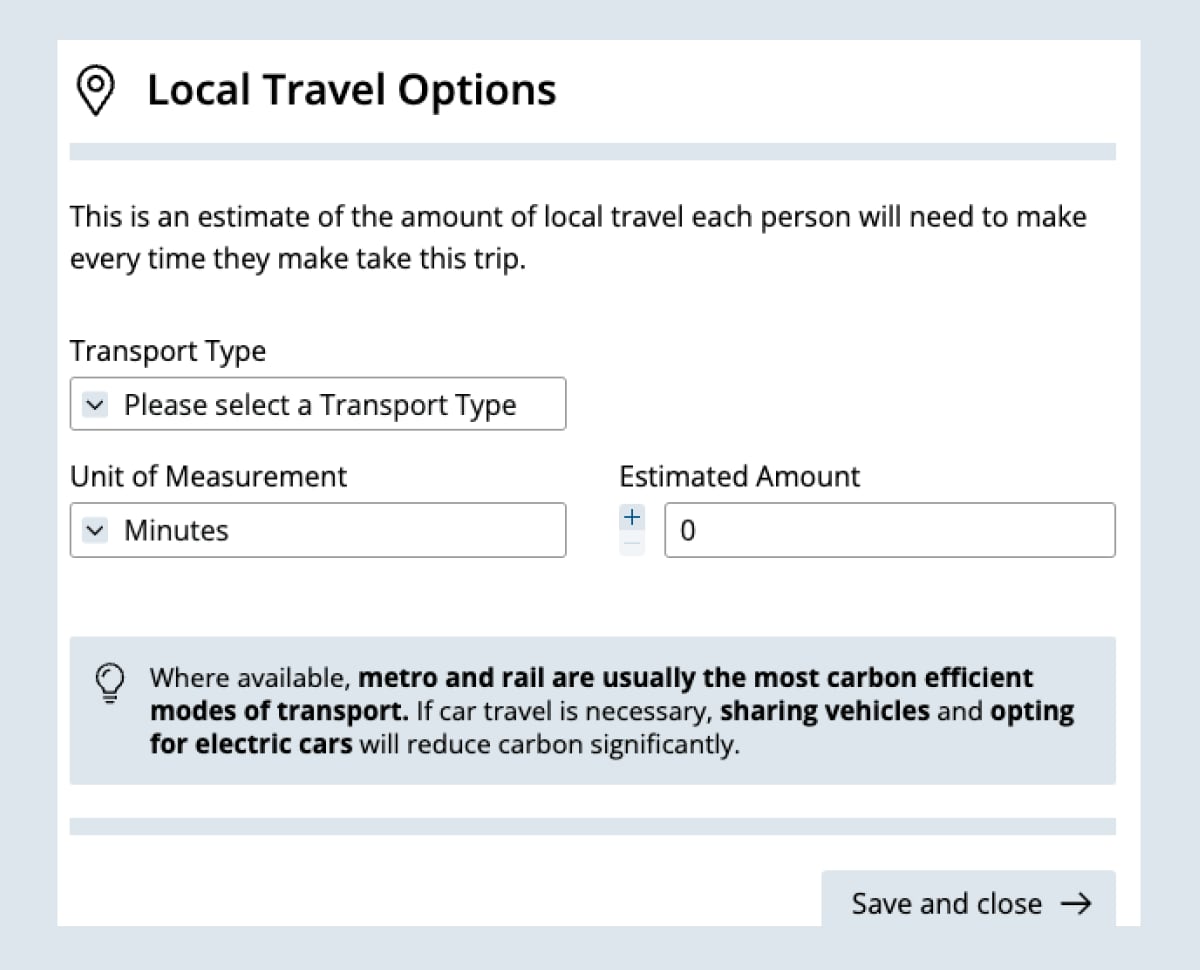Viewport: 1200px width, 970px height.
Task: Click the divider bar above Save and close
Action: tap(592, 826)
